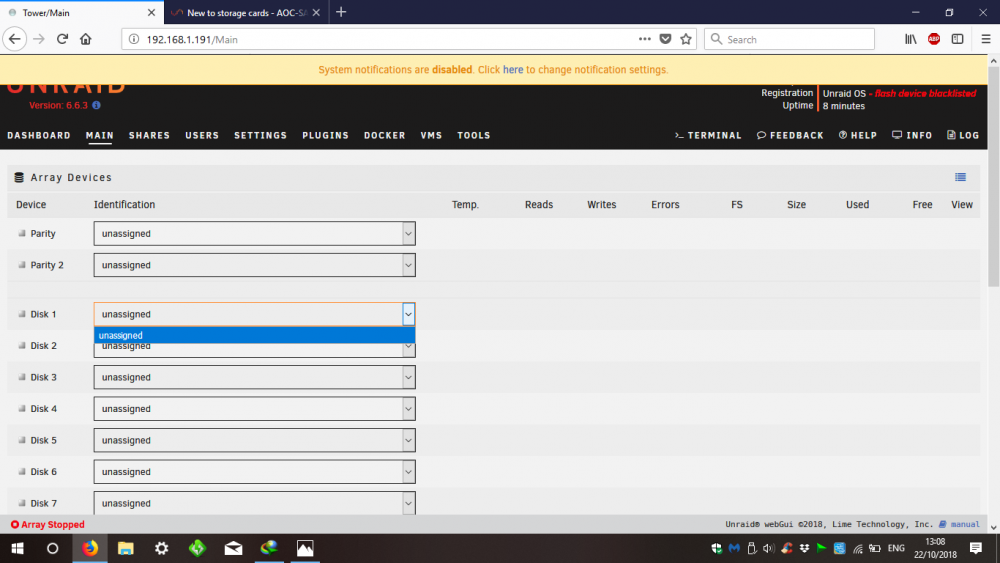Viewport: 1000px width, 563px height.
Task: Open Cortana search circle on taskbar
Action: point(53,548)
